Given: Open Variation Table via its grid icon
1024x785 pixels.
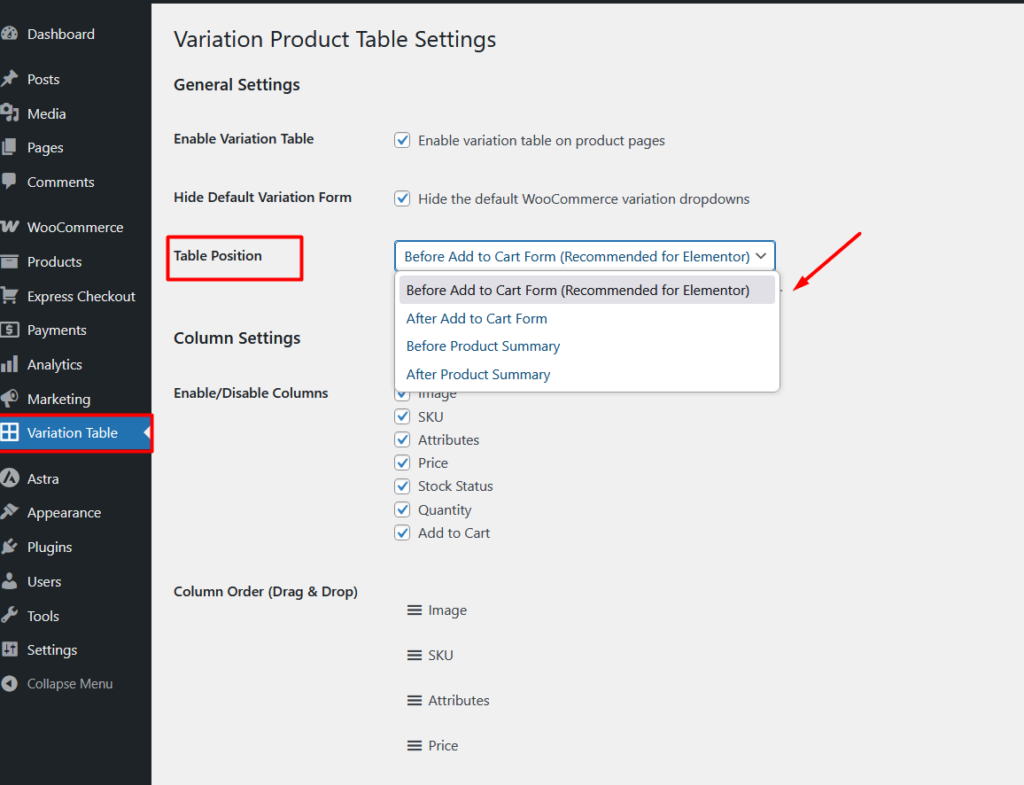Looking at the screenshot, I should 9,433.
